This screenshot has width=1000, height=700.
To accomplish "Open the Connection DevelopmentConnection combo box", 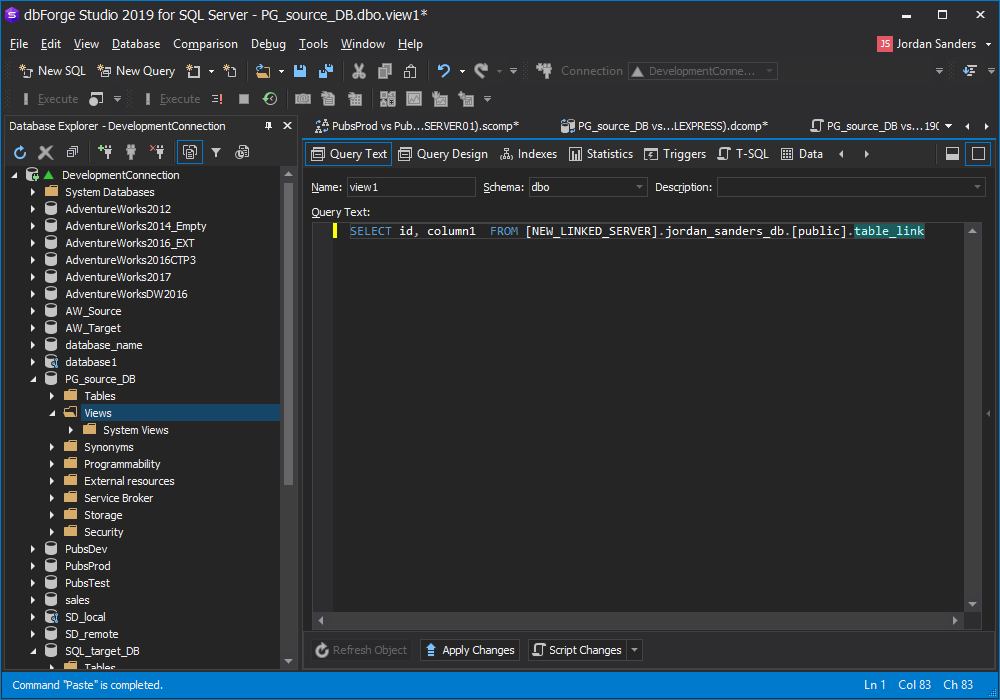I will 702,71.
